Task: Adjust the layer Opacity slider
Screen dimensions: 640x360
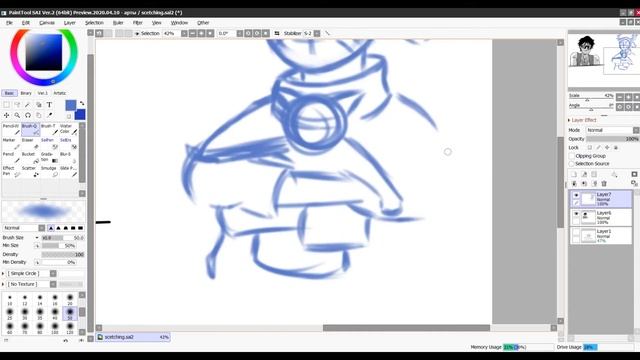Action: [612, 139]
